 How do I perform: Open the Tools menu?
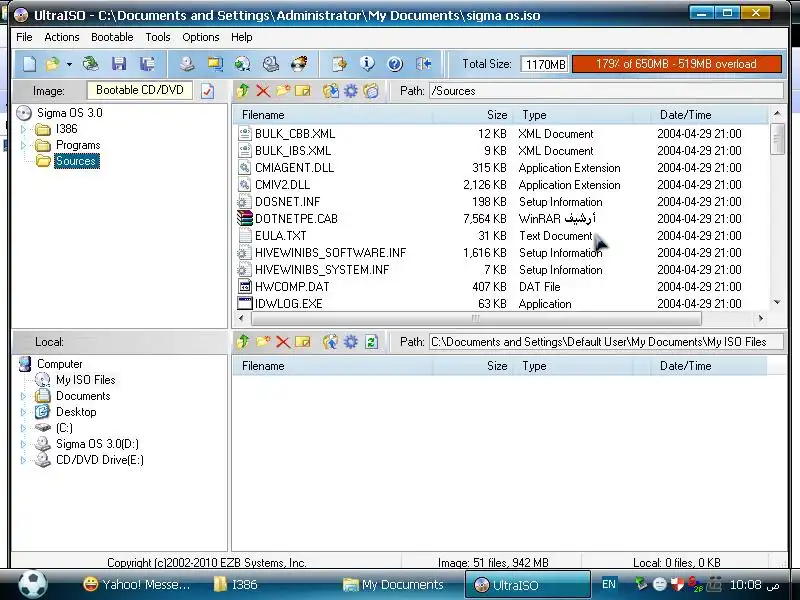coord(158,37)
